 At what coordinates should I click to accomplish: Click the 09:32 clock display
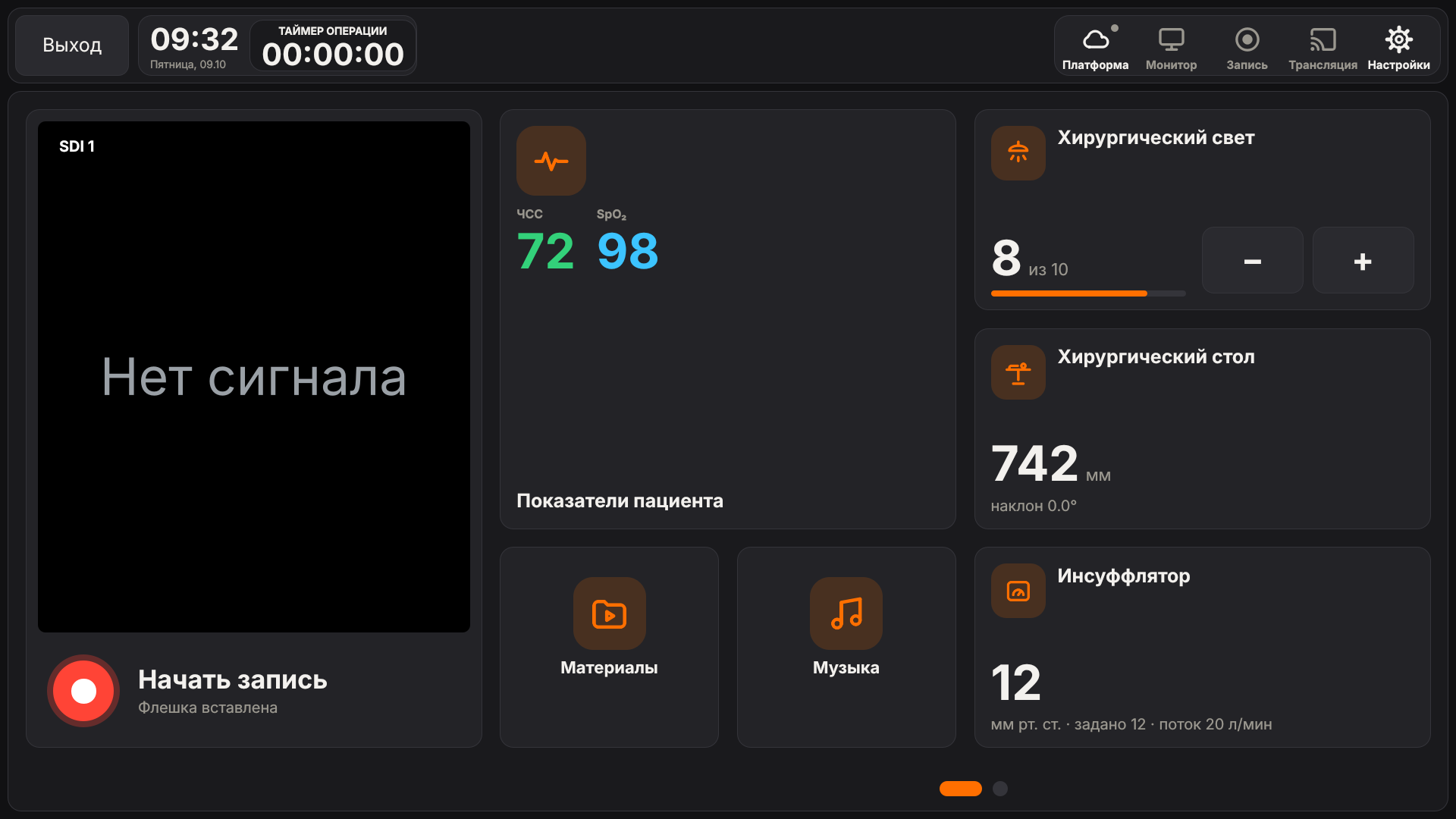[194, 39]
